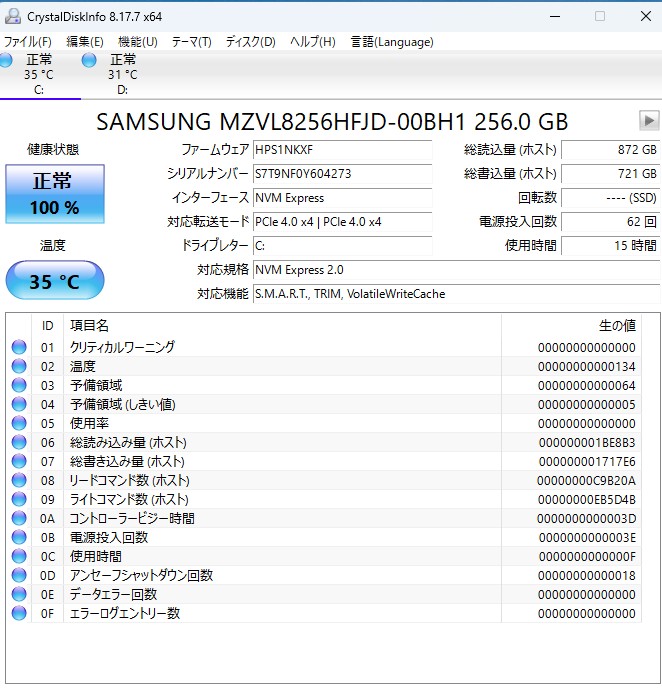Click the CrystalDiskInfo app icon in title bar
The height and width of the screenshot is (689, 662).
coord(12,16)
